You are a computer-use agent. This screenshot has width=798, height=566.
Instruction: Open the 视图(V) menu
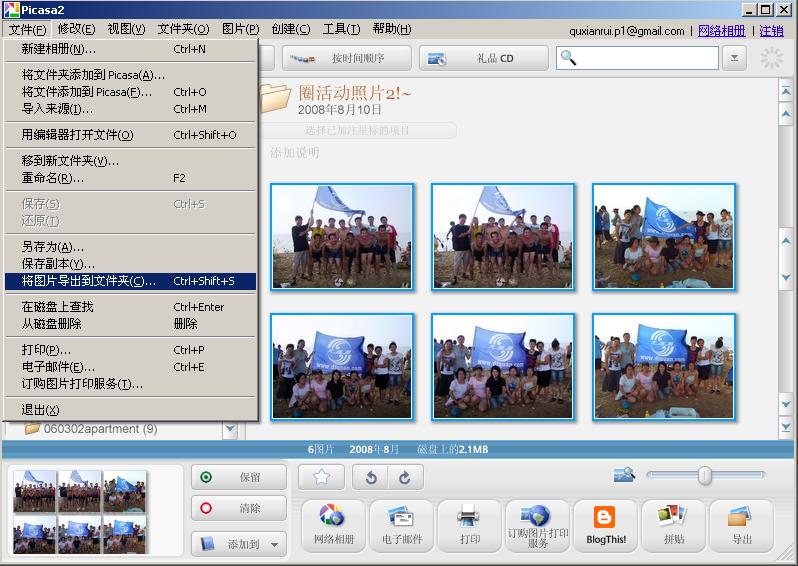pyautogui.click(x=126, y=29)
